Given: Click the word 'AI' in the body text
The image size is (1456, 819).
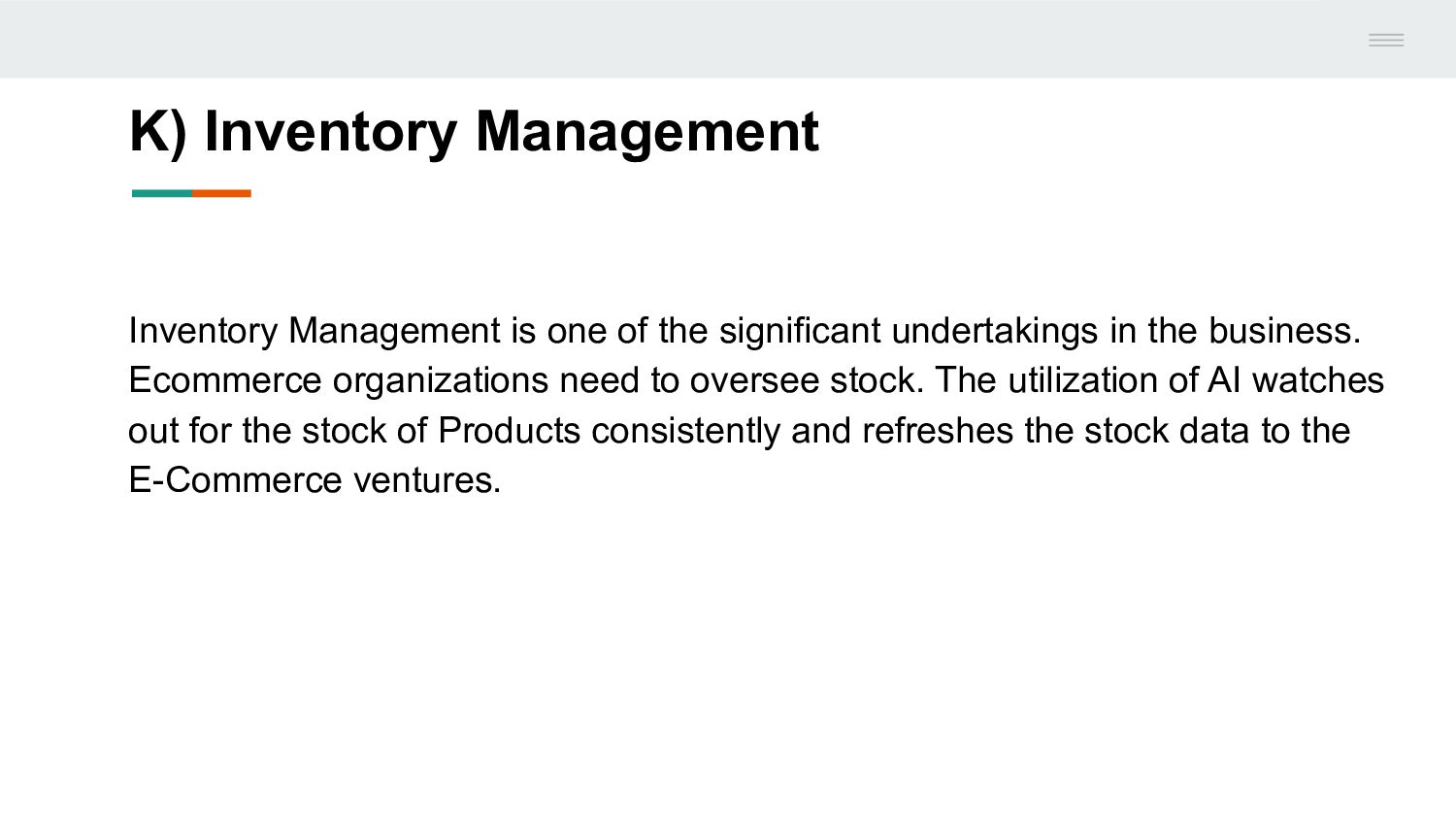Looking at the screenshot, I should point(1224,380).
